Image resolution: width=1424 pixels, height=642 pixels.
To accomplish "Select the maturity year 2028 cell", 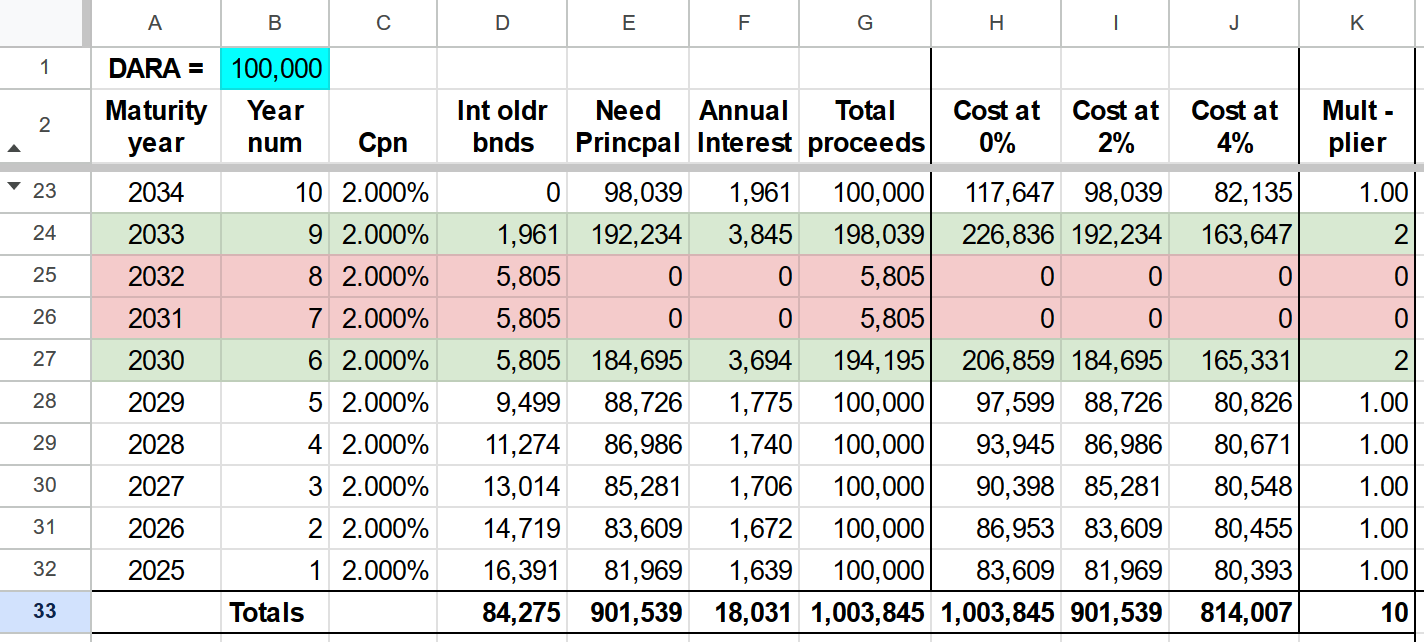I will pyautogui.click(x=155, y=444).
